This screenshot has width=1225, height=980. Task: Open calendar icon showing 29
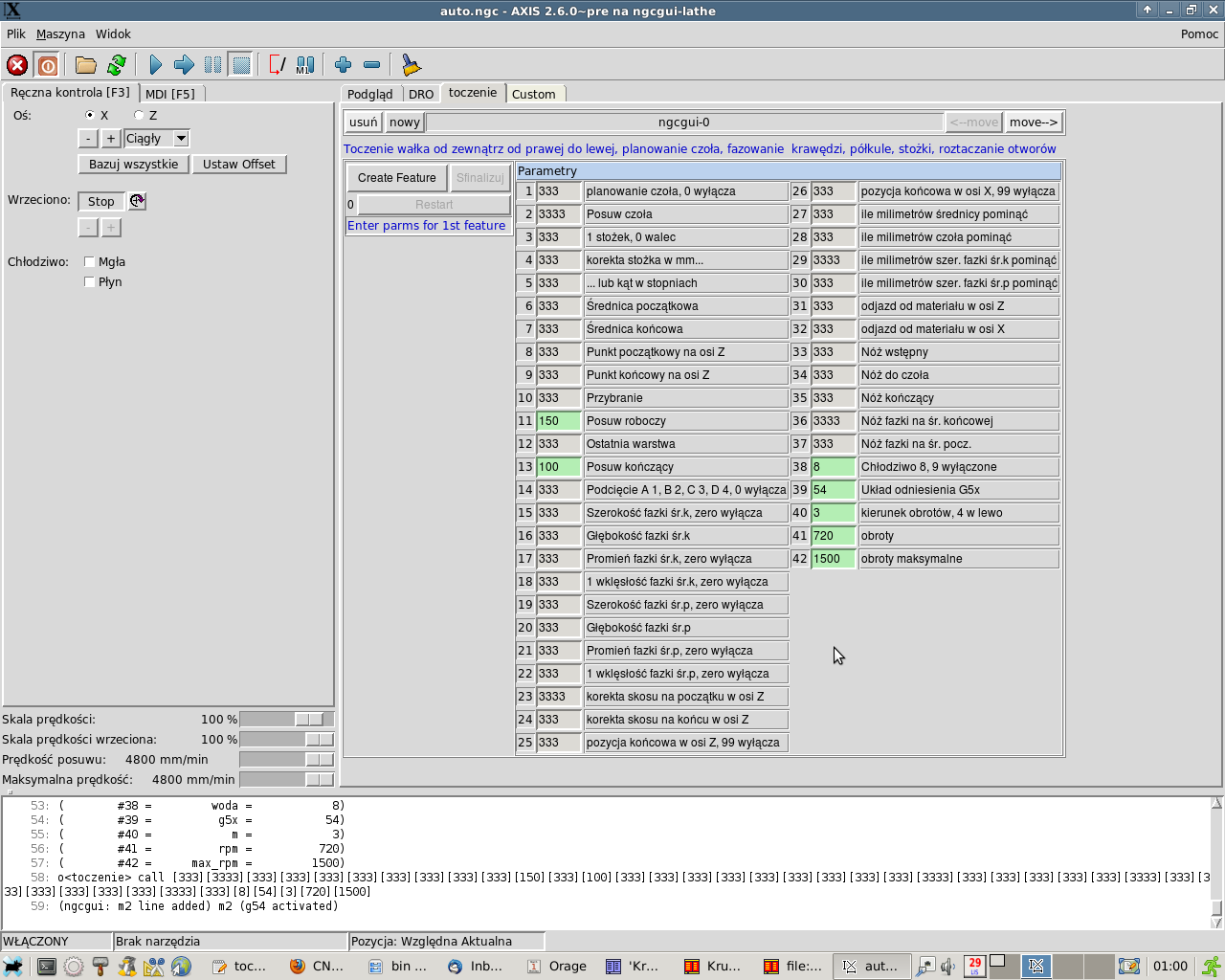(974, 966)
